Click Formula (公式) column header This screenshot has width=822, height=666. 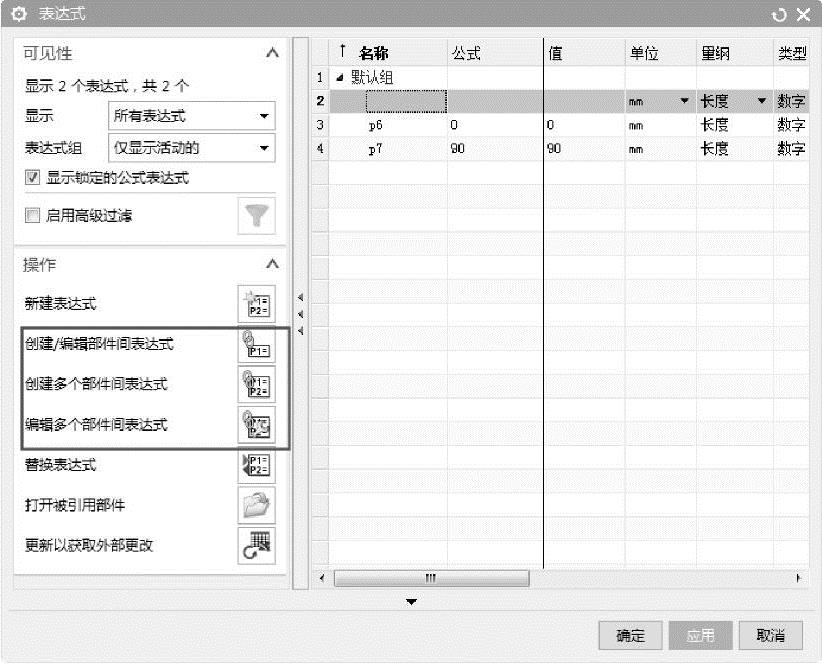pyautogui.click(x=495, y=53)
